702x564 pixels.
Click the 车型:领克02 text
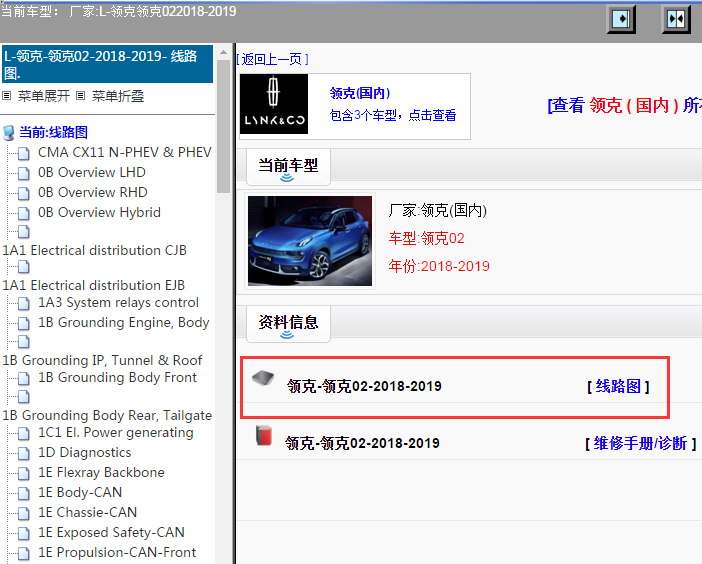point(427,238)
